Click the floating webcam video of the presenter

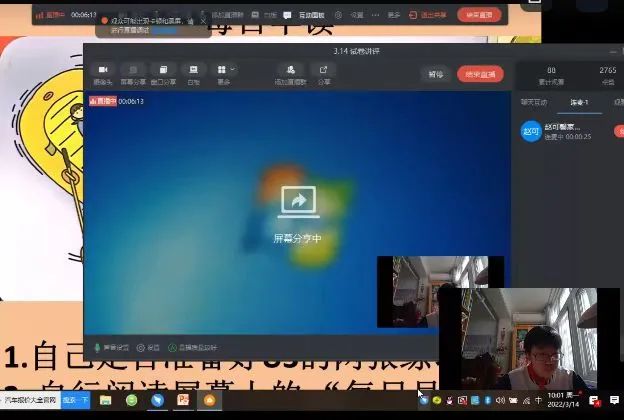(529, 339)
